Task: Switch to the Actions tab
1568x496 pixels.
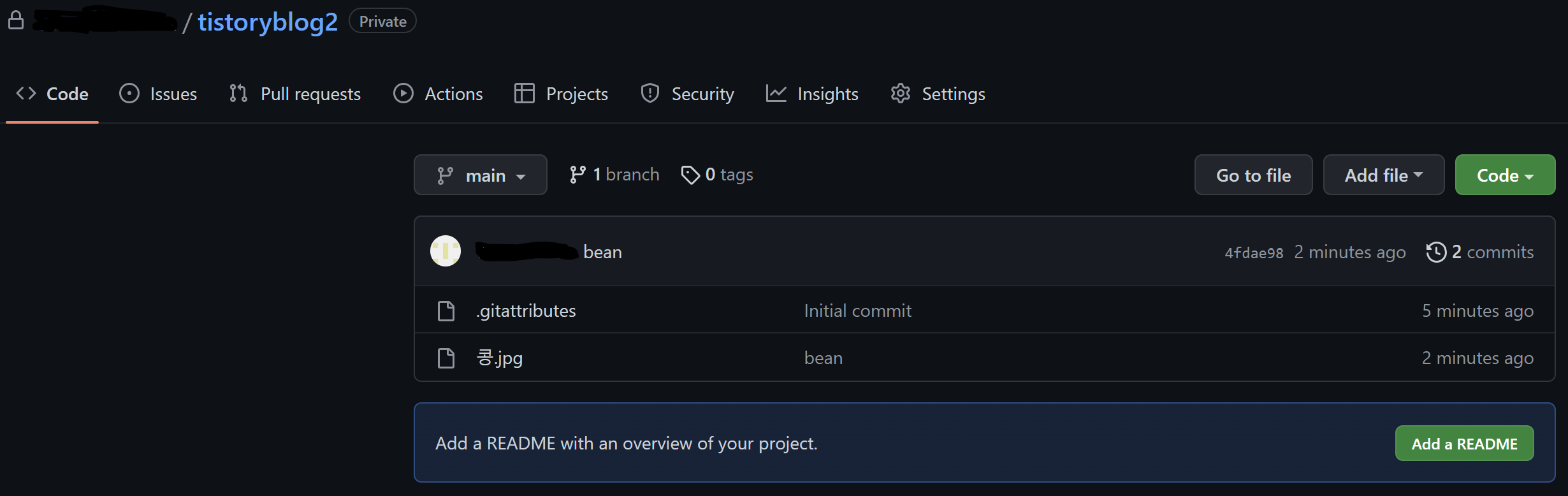Action: point(439,94)
